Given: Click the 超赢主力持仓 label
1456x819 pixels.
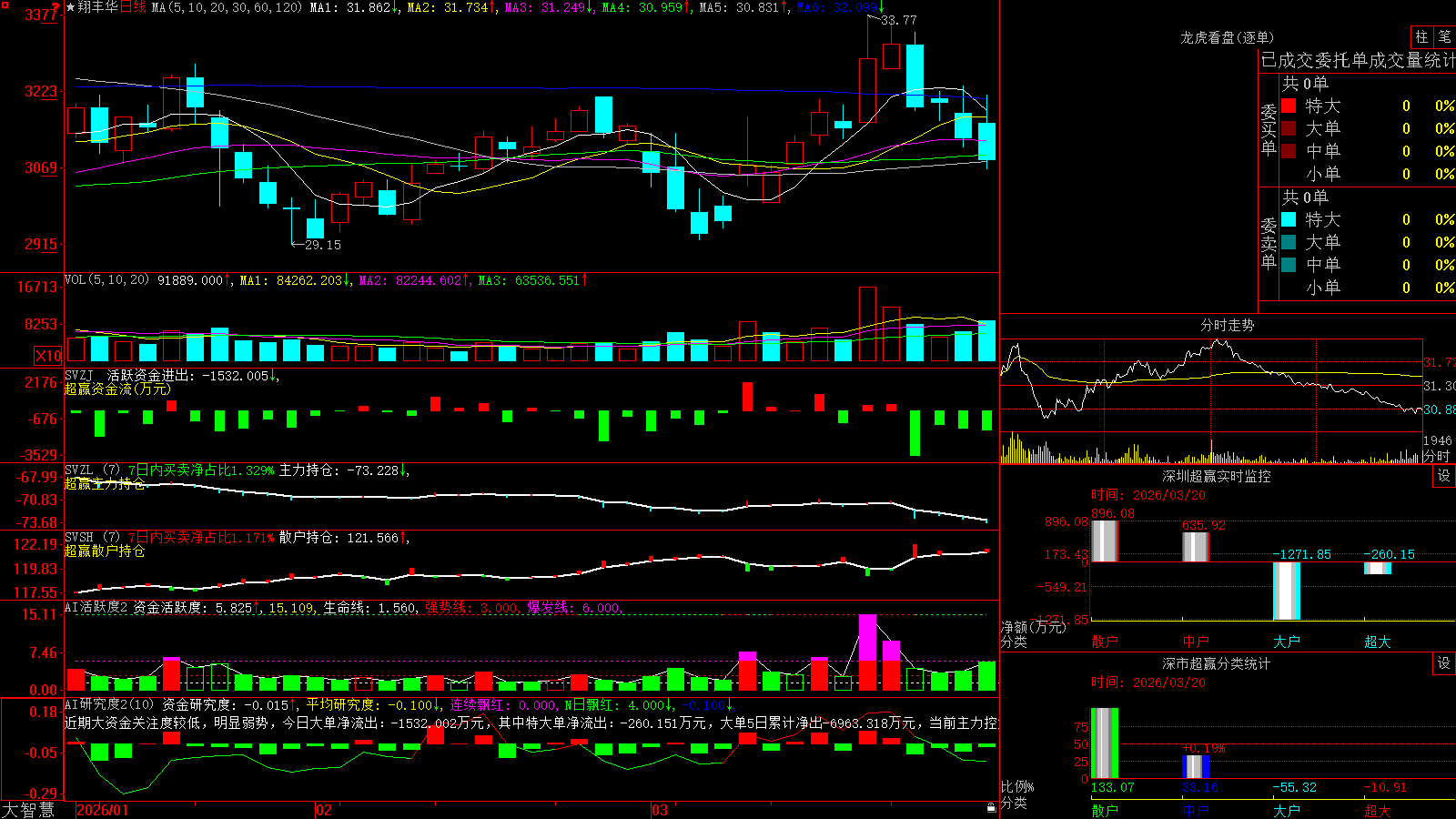Looking at the screenshot, I should tap(105, 484).
